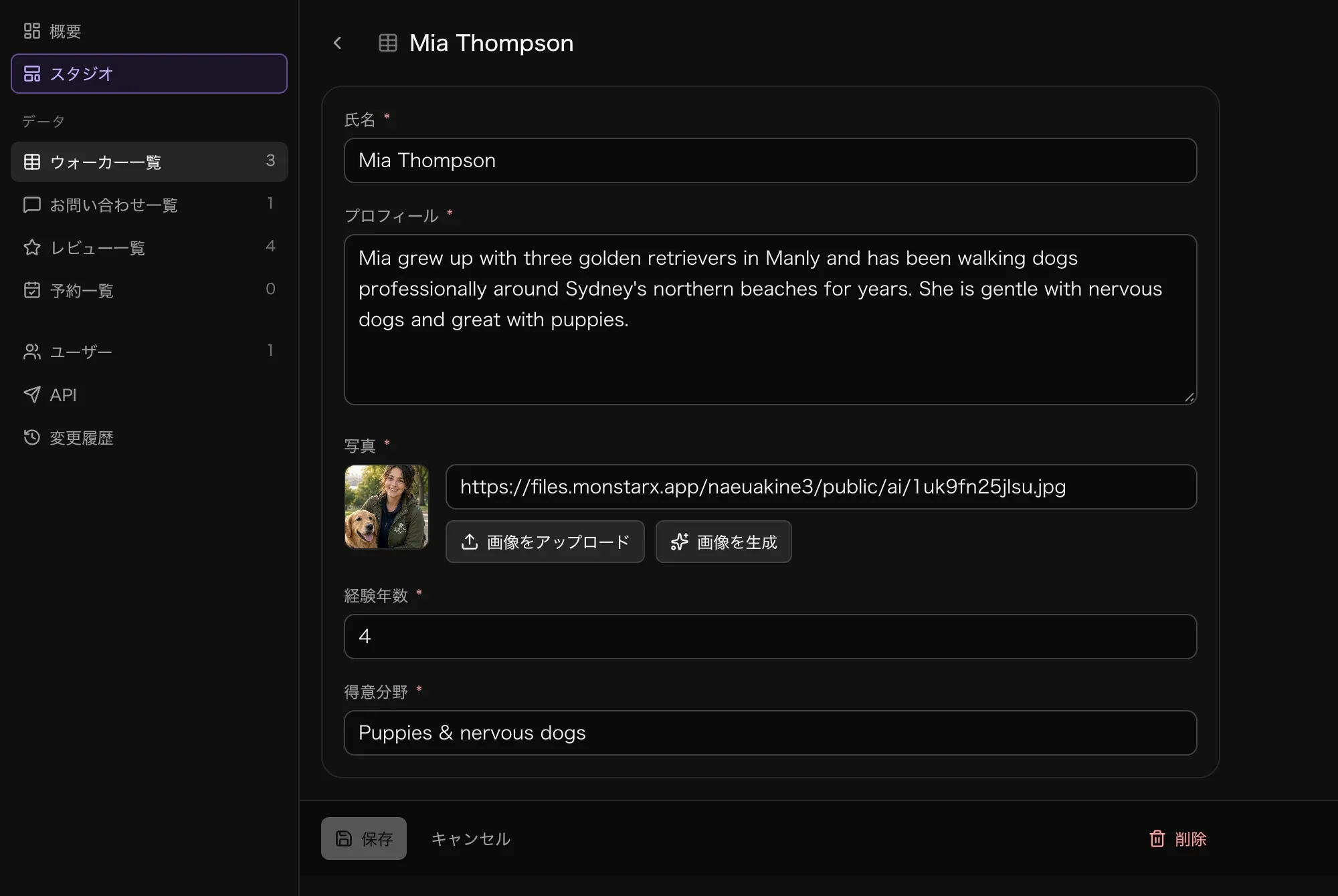Open the API page
This screenshot has height=896, width=1338.
[149, 395]
